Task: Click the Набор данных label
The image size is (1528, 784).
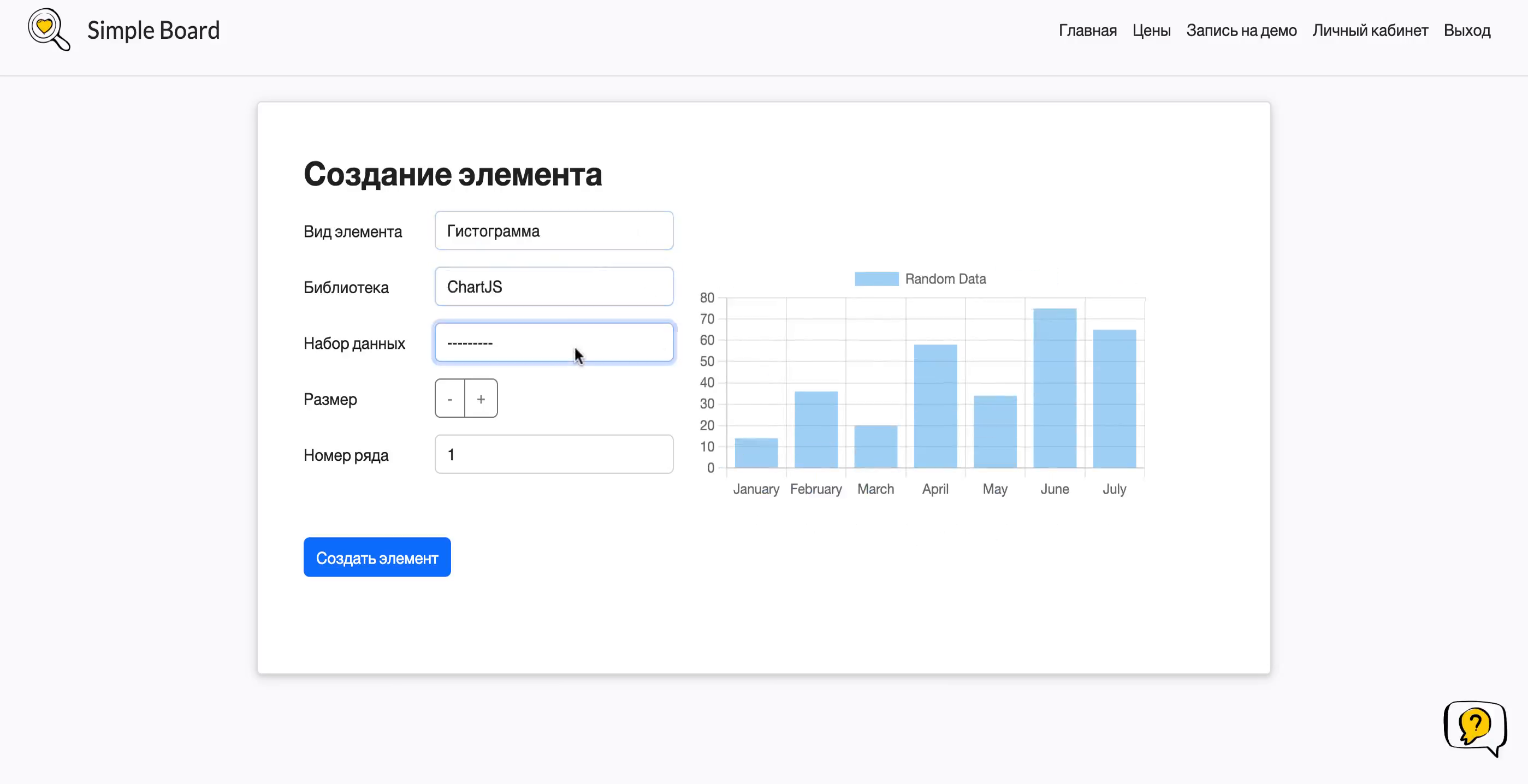Action: coord(354,343)
